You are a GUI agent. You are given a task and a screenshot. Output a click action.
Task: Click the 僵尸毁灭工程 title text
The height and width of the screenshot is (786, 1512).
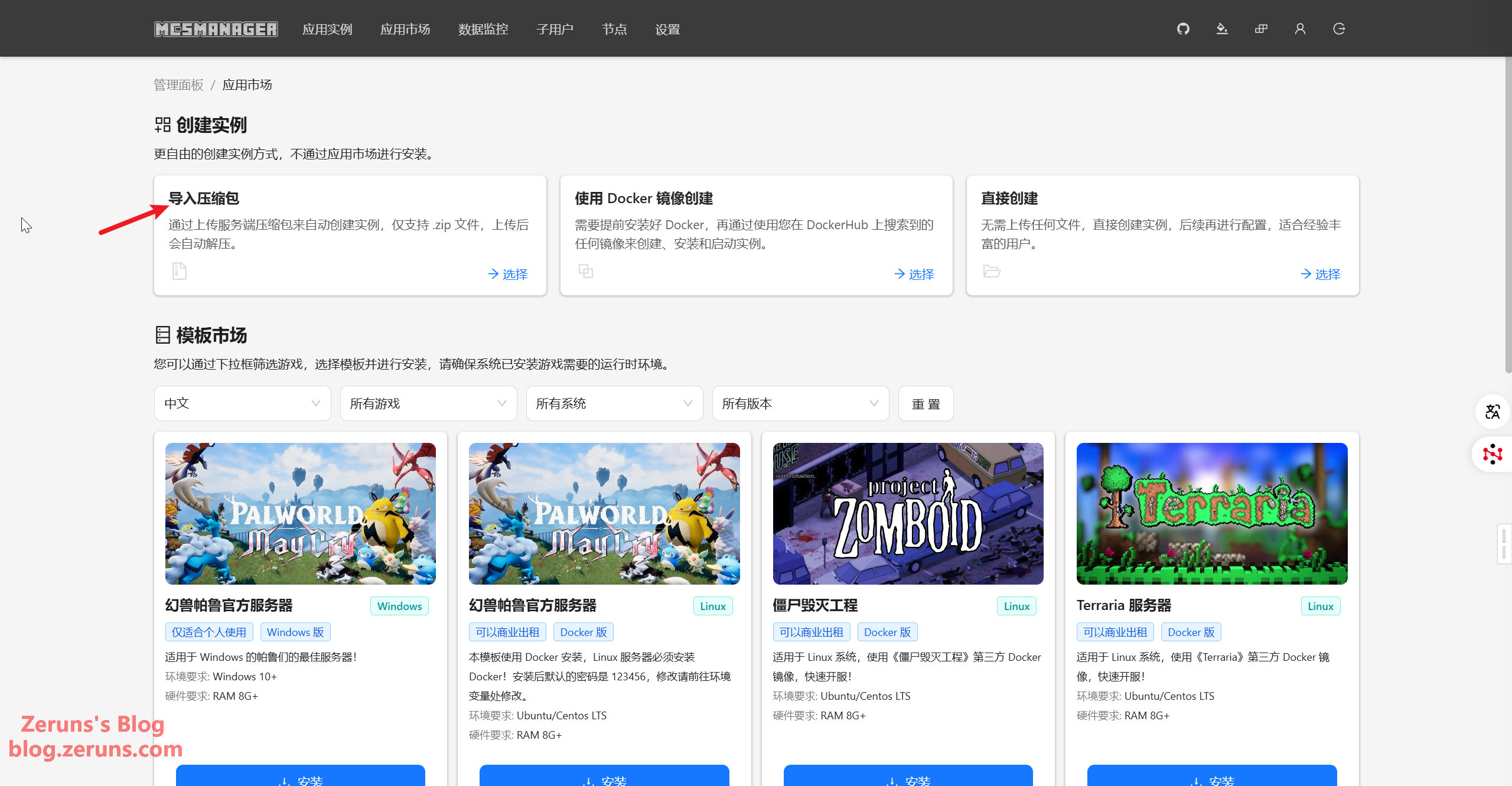815,605
